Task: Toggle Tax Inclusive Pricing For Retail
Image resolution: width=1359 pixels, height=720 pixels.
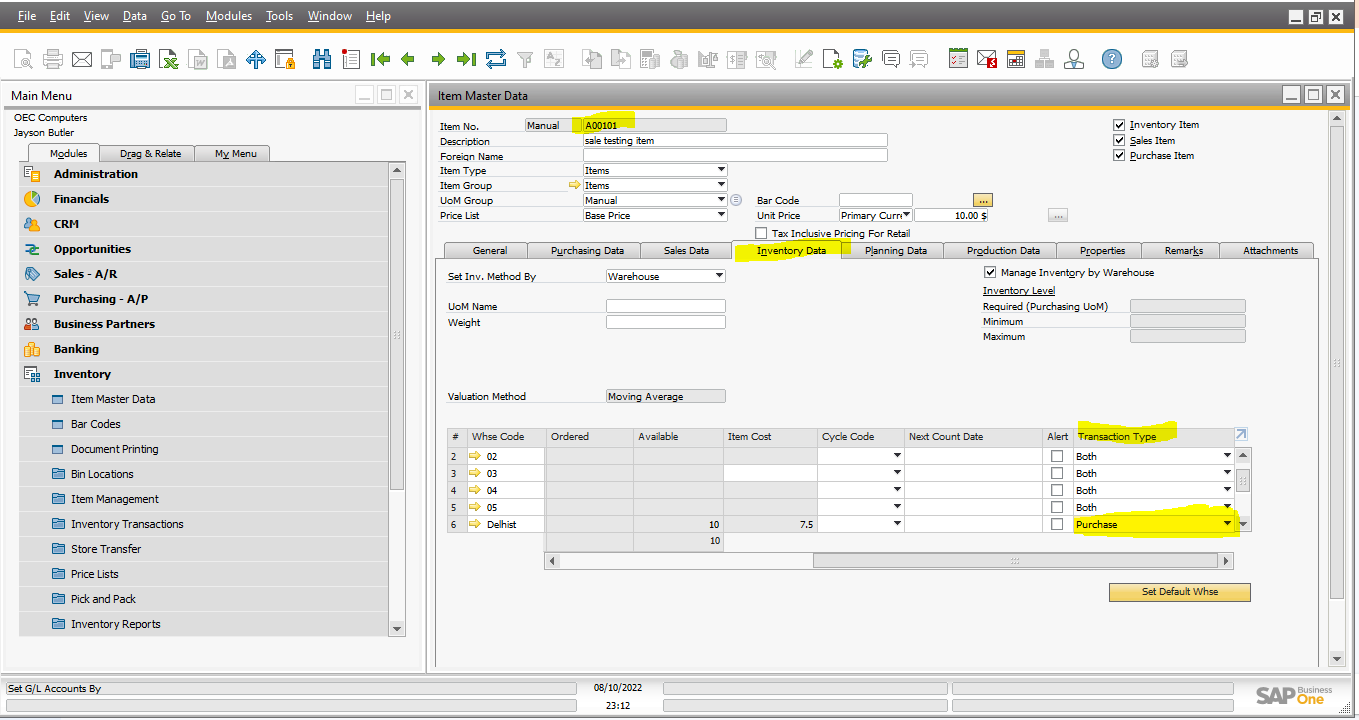Action: coord(761,233)
